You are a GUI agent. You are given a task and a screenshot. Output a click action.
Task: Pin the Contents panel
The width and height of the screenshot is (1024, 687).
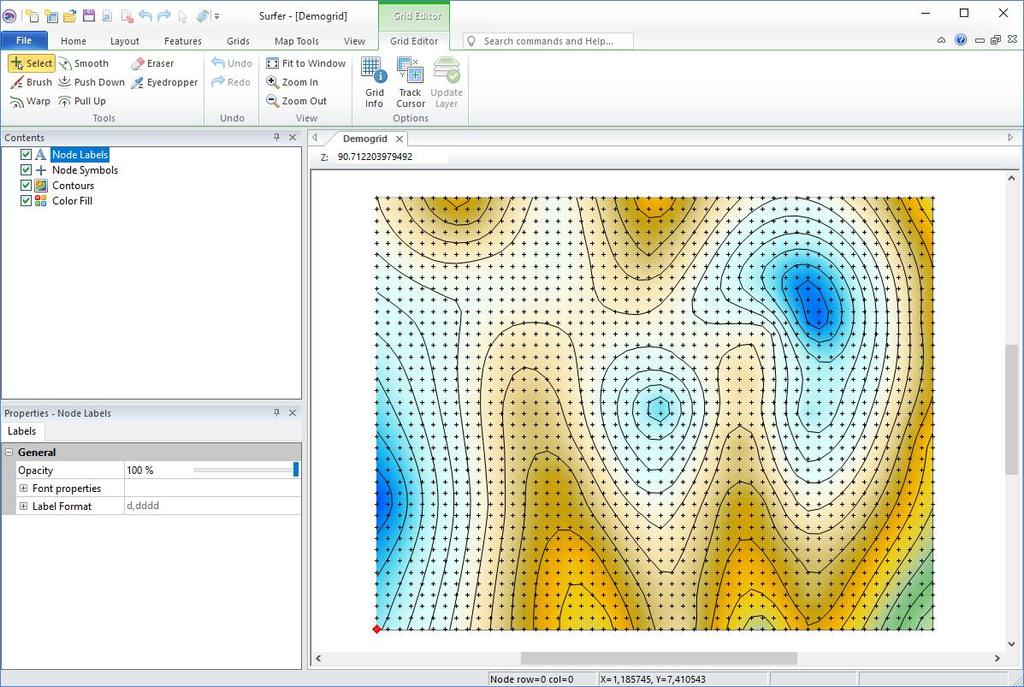(x=277, y=137)
